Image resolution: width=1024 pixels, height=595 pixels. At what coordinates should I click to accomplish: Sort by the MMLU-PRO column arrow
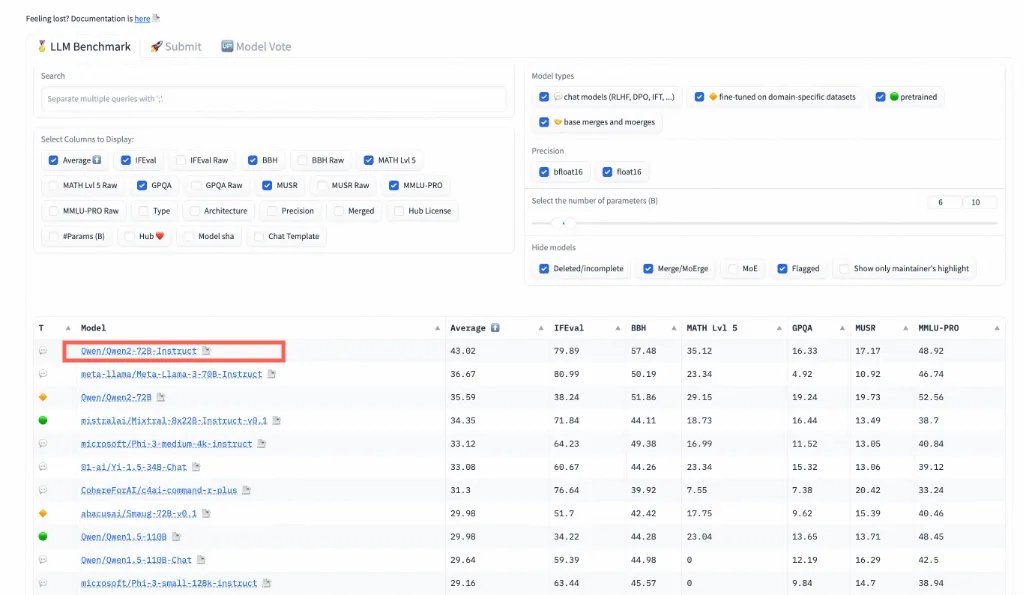point(995,328)
